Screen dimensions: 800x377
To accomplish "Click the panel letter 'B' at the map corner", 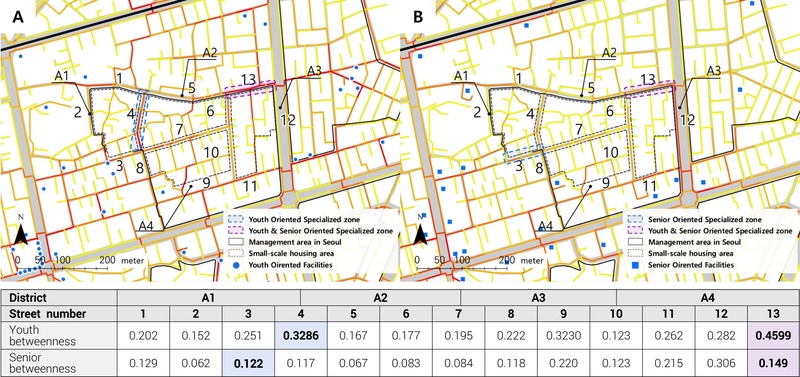I will [x=418, y=17].
